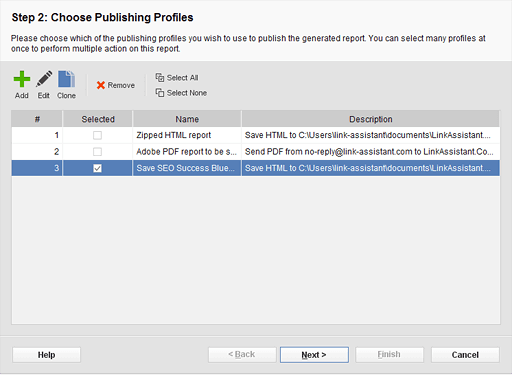This screenshot has width=512, height=375.
Task: Click the Clone profile icon
Action: (x=66, y=79)
